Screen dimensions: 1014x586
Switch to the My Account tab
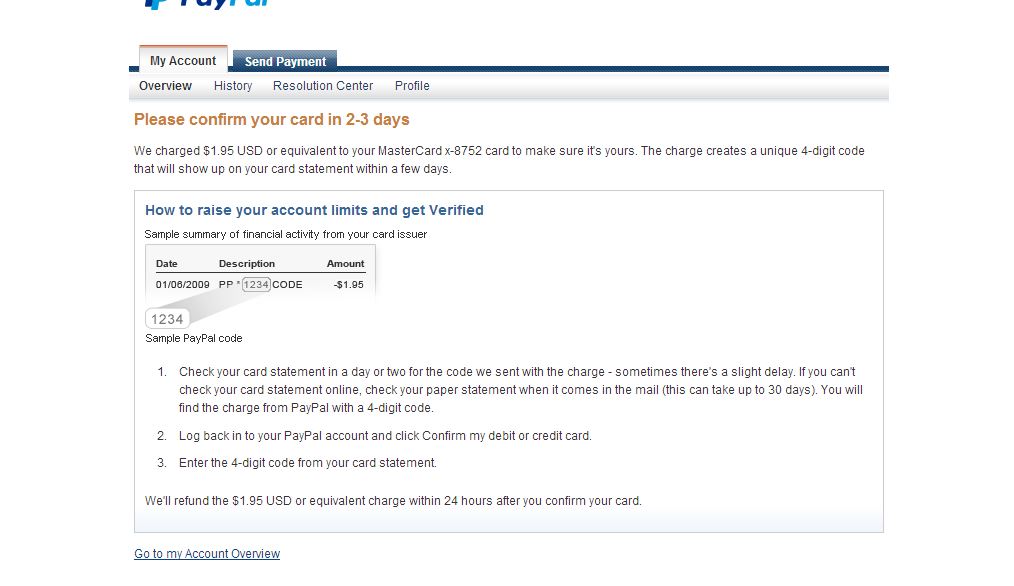183,61
